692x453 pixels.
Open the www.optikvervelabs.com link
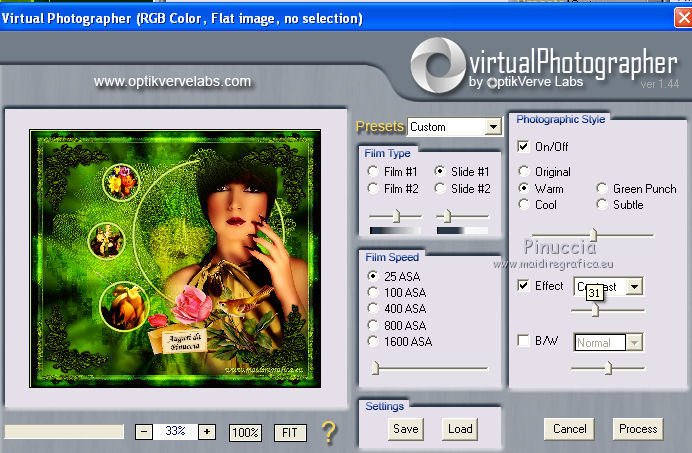click(172, 81)
